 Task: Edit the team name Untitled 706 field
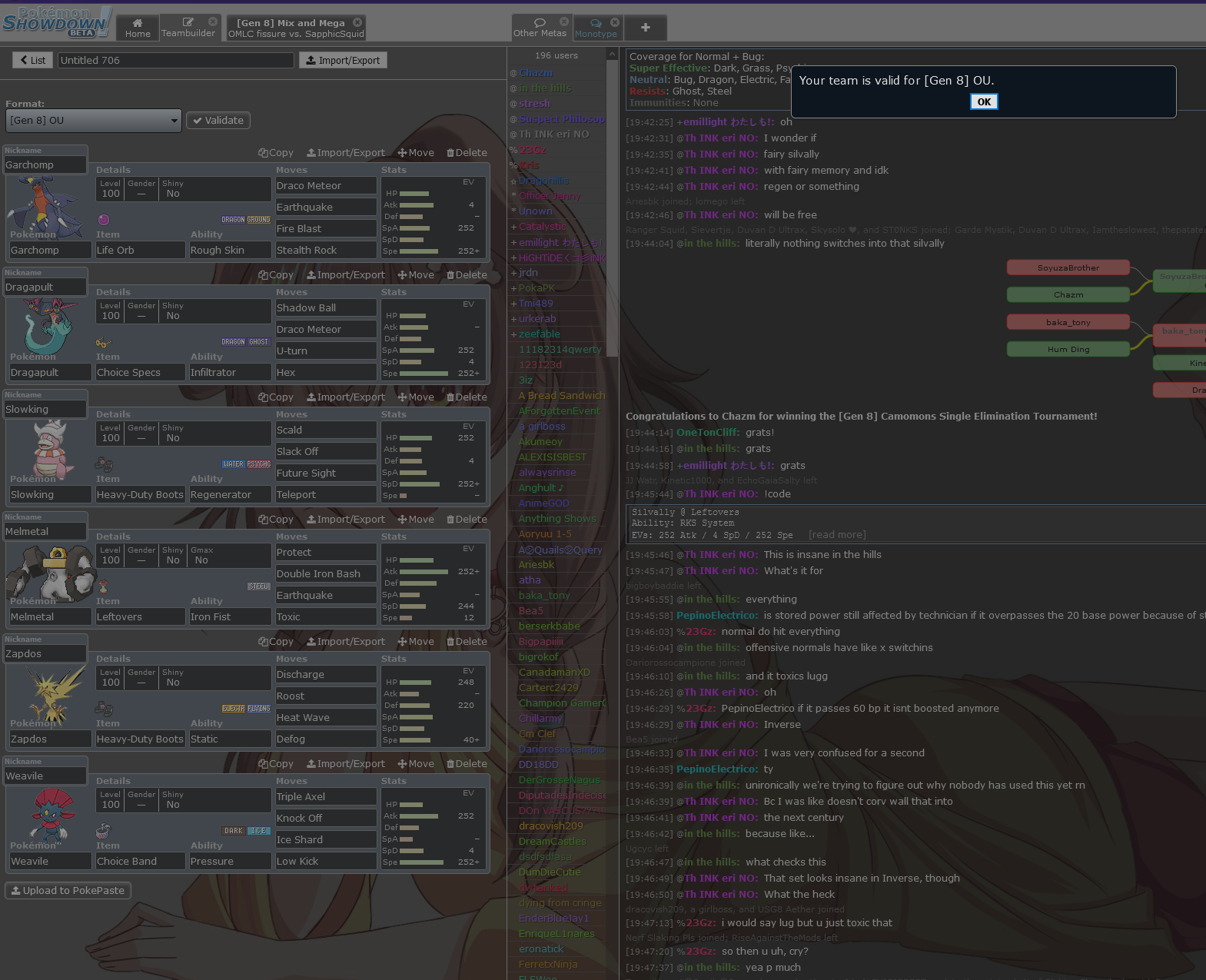point(176,60)
